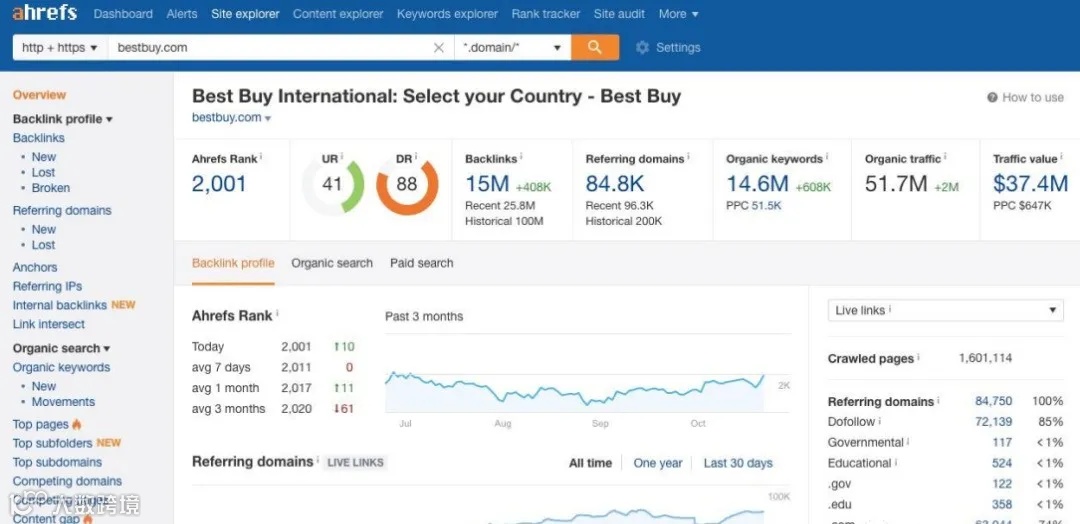Click the info icon beside UR
1080x524 pixels.
[x=342, y=157]
